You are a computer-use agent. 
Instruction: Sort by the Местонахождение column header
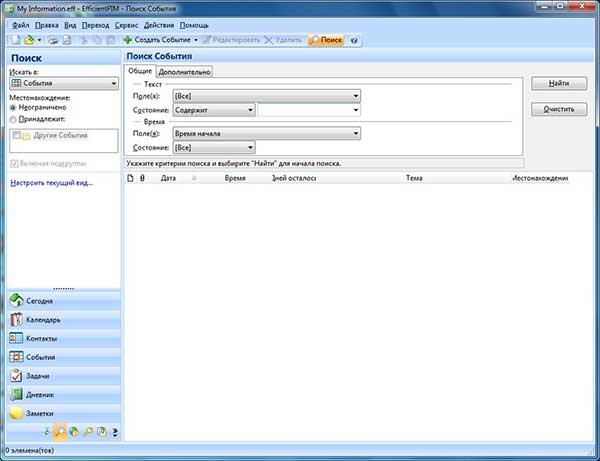pos(540,178)
